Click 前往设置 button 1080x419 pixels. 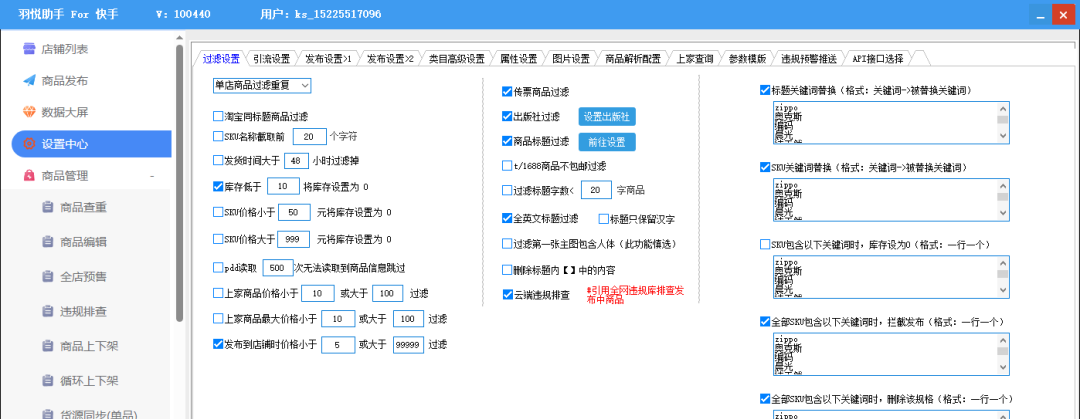point(607,142)
